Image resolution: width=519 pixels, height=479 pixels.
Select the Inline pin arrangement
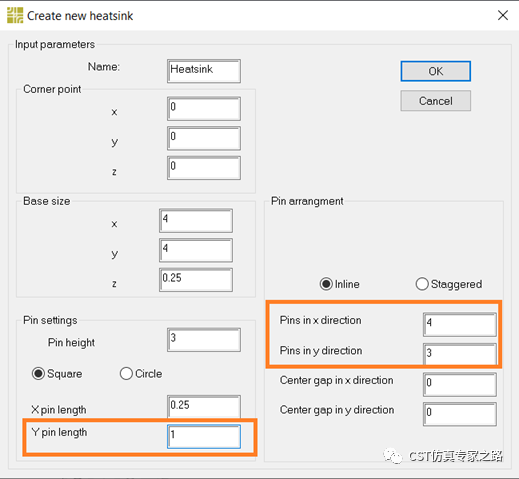339,284
